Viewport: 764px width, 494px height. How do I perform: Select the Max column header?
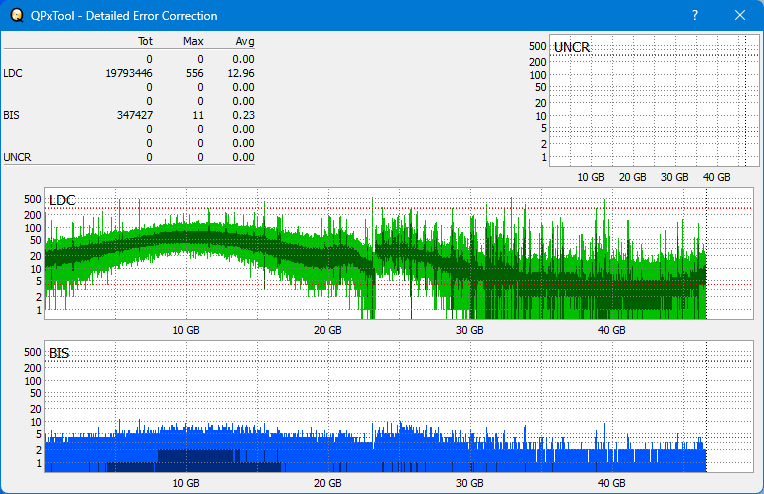(193, 42)
